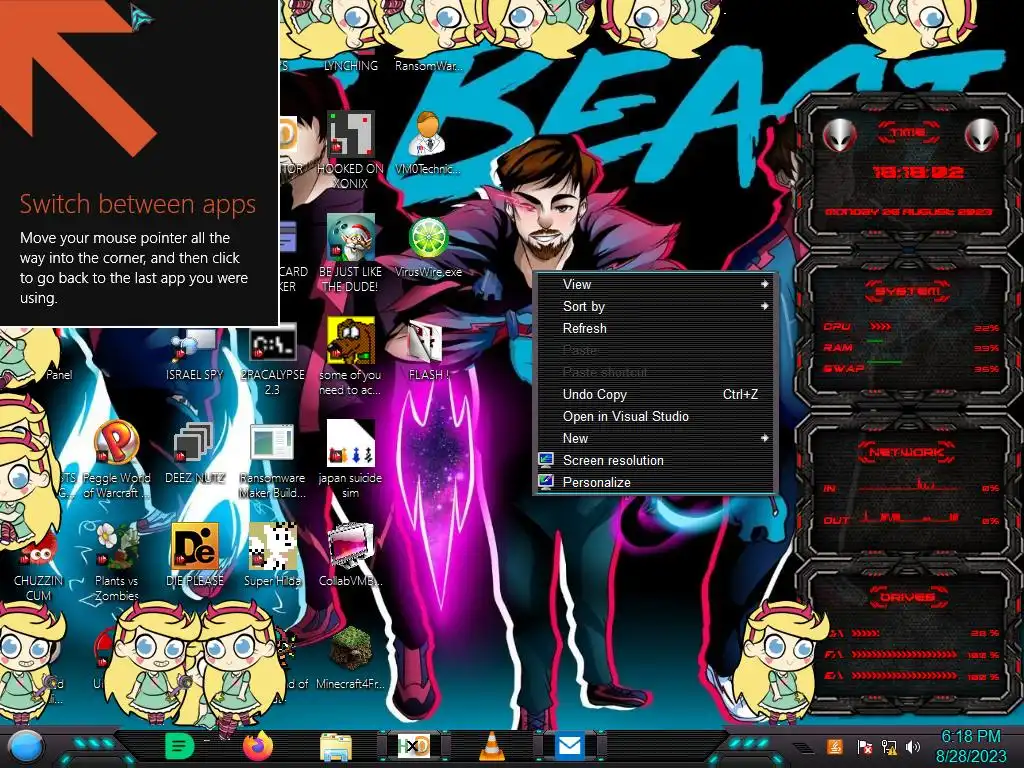Select the Peggle World of Warcraft icon

tap(116, 443)
